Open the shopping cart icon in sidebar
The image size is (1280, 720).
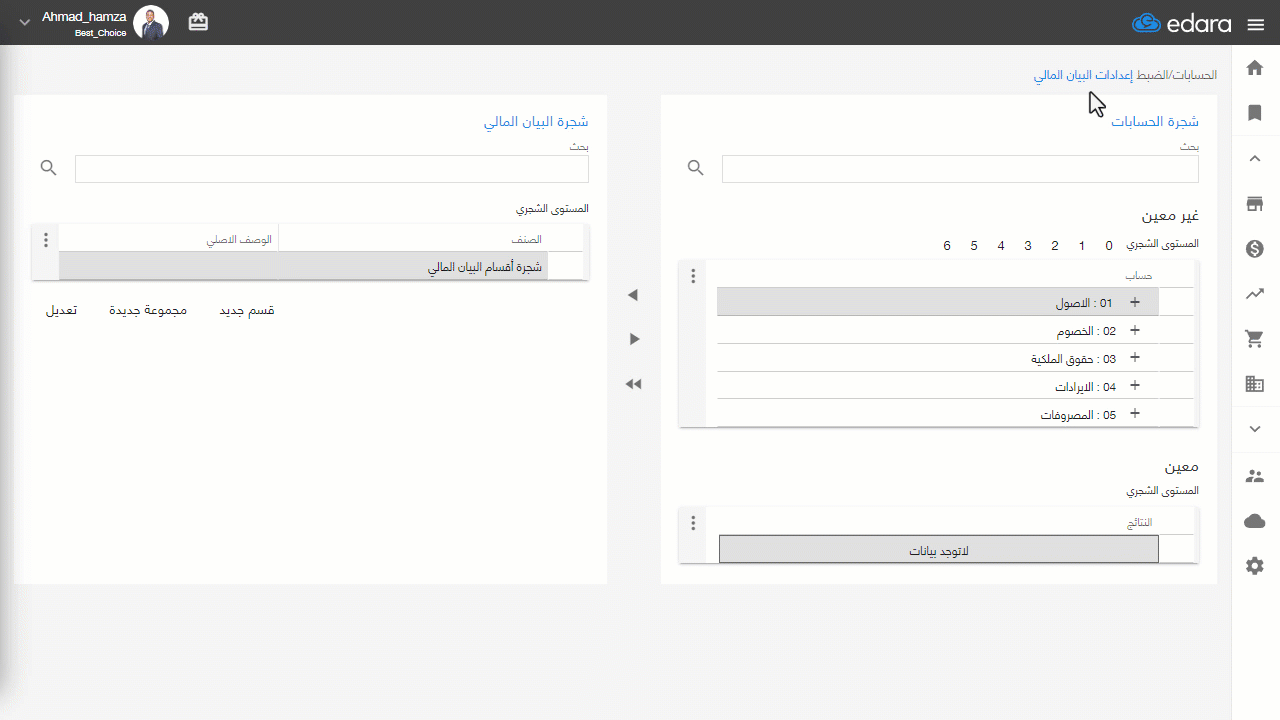click(x=1255, y=339)
